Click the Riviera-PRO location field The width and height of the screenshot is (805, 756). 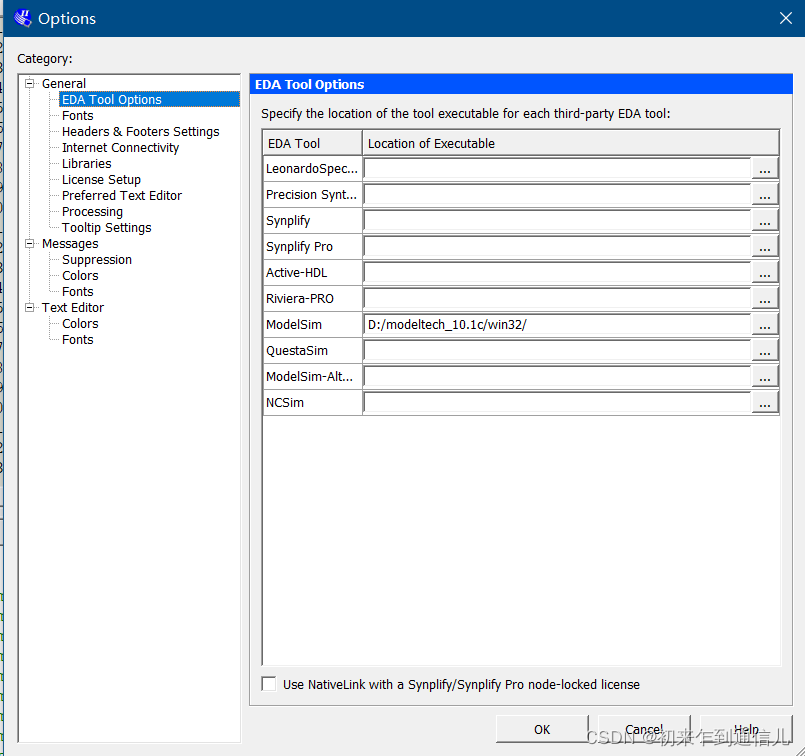(558, 299)
